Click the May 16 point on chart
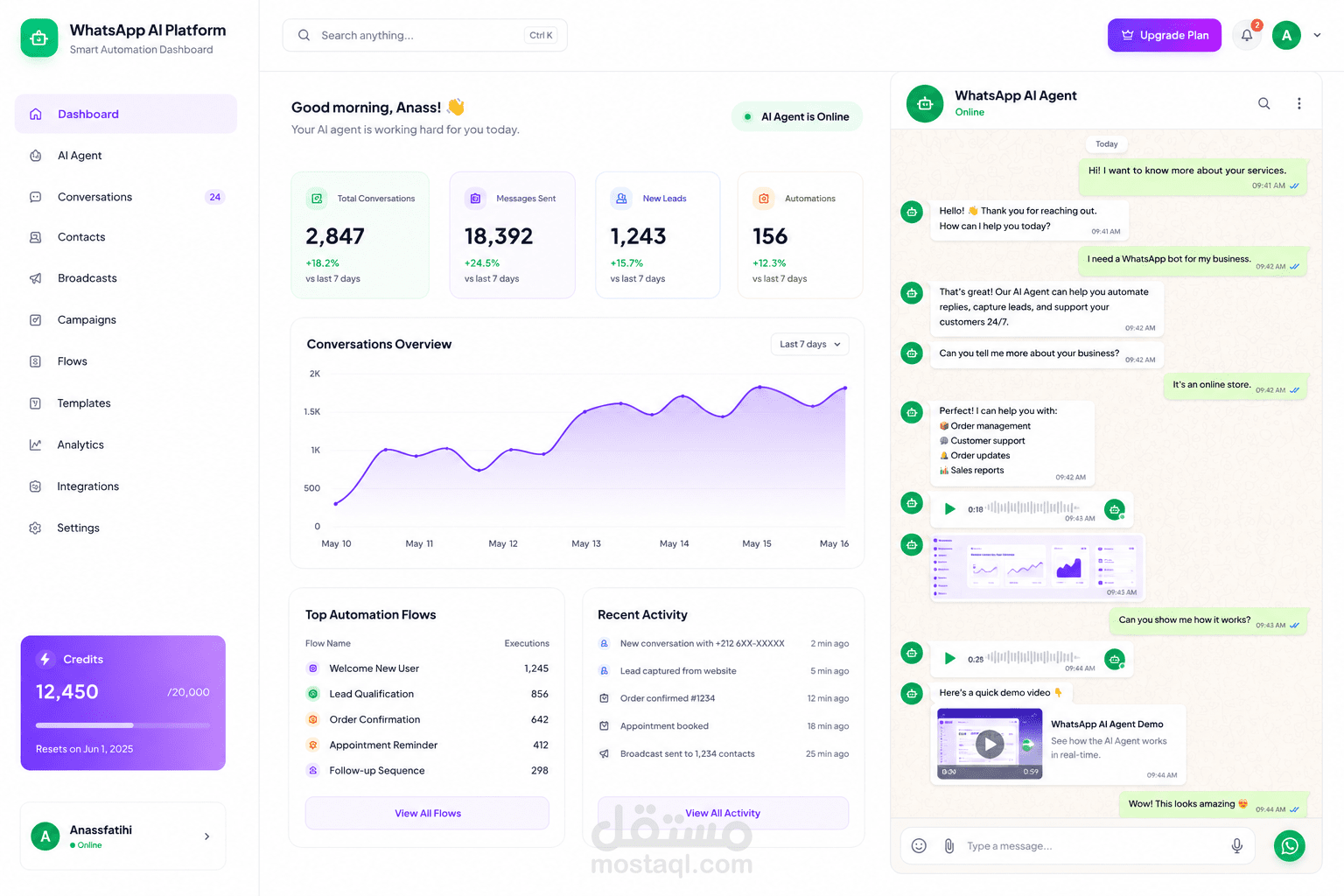The height and width of the screenshot is (896, 1344). click(845, 388)
